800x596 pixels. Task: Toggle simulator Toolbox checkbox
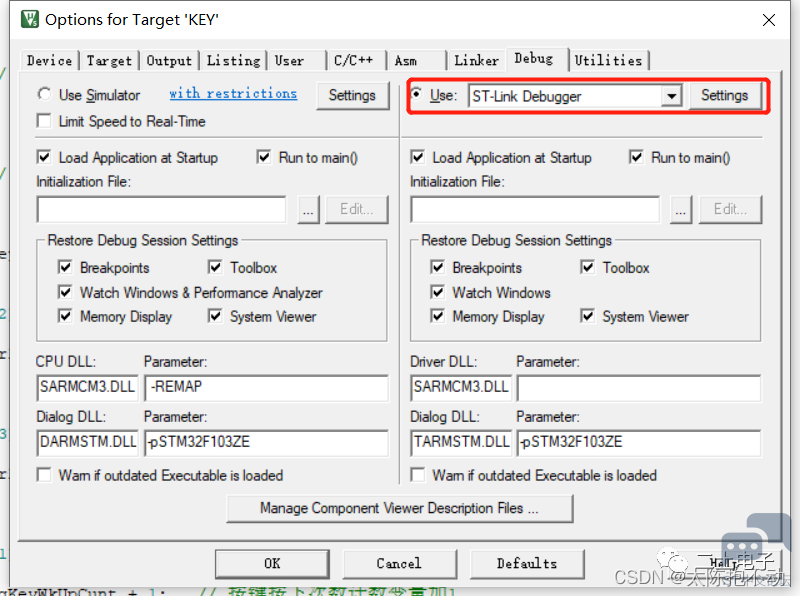point(215,267)
